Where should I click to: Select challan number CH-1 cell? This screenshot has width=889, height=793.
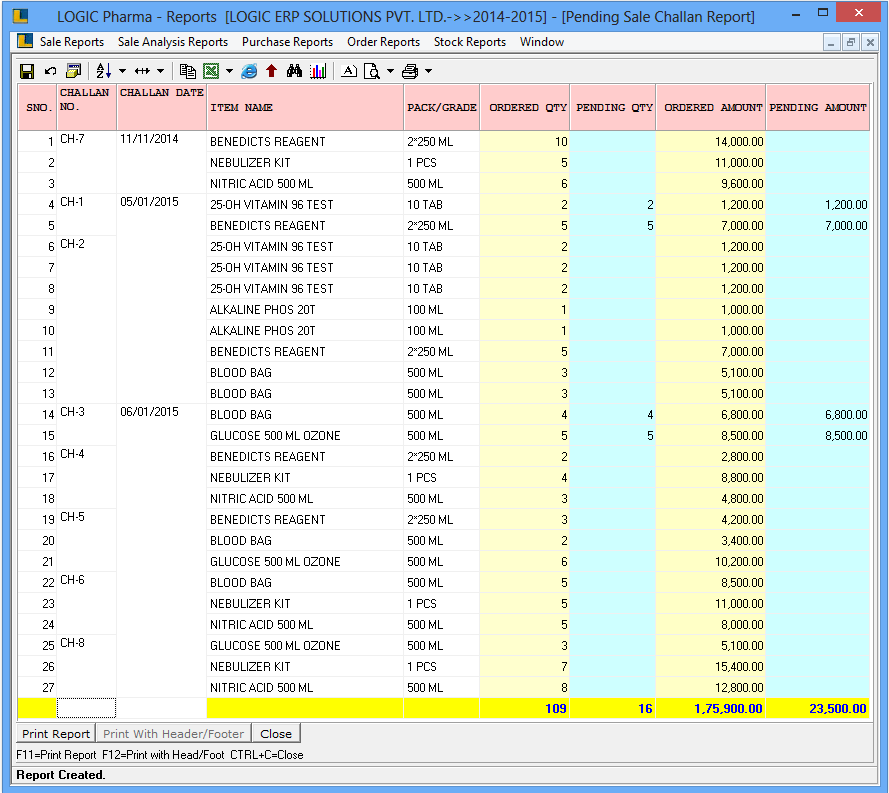pyautogui.click(x=87, y=215)
